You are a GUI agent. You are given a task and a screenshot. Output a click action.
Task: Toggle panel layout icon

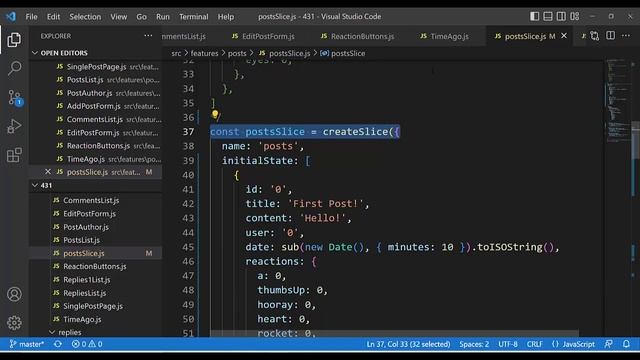[548, 16]
